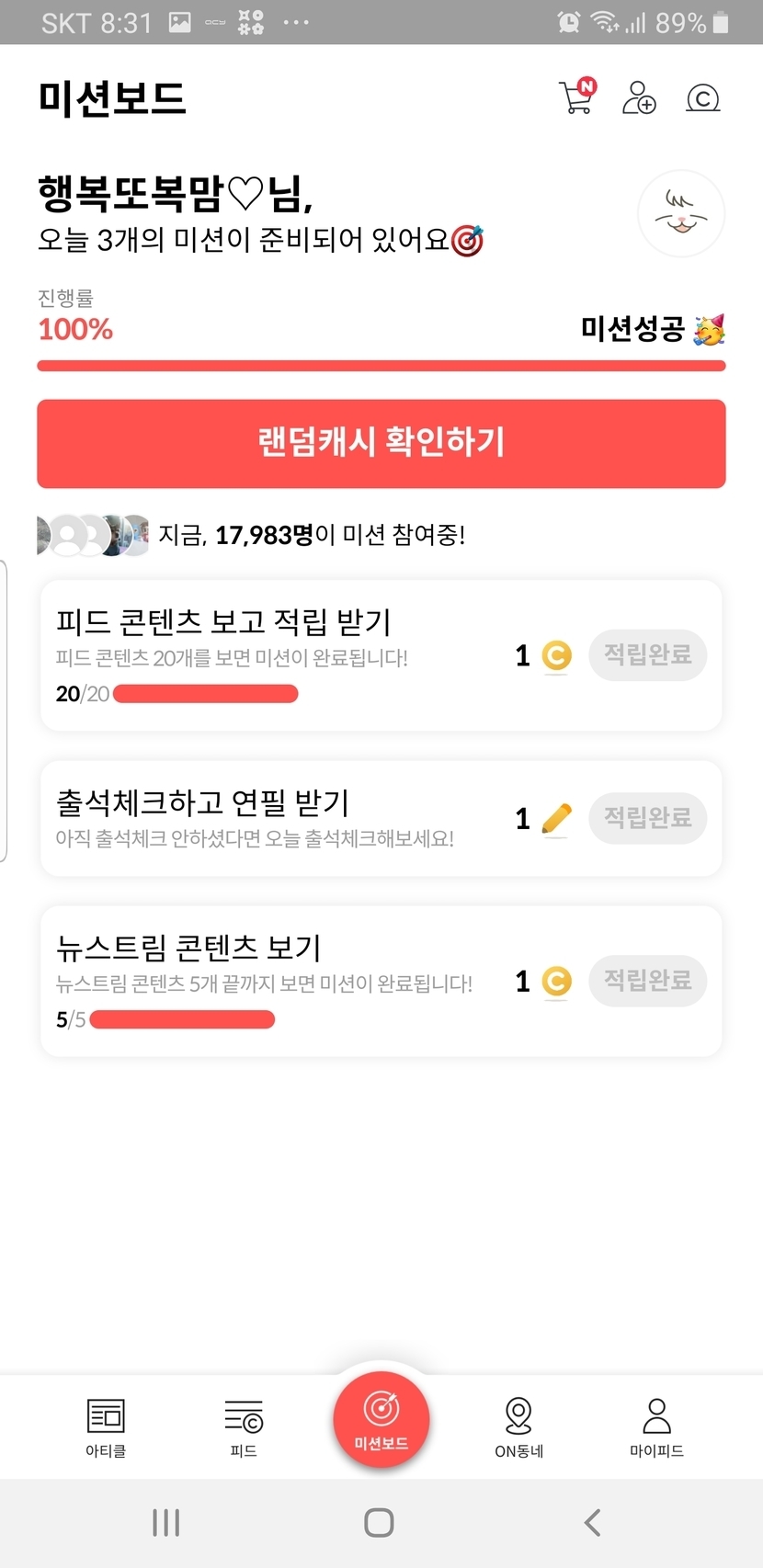This screenshot has width=763, height=1568.
Task: Tap the mission participants avatar group
Action: (x=93, y=535)
